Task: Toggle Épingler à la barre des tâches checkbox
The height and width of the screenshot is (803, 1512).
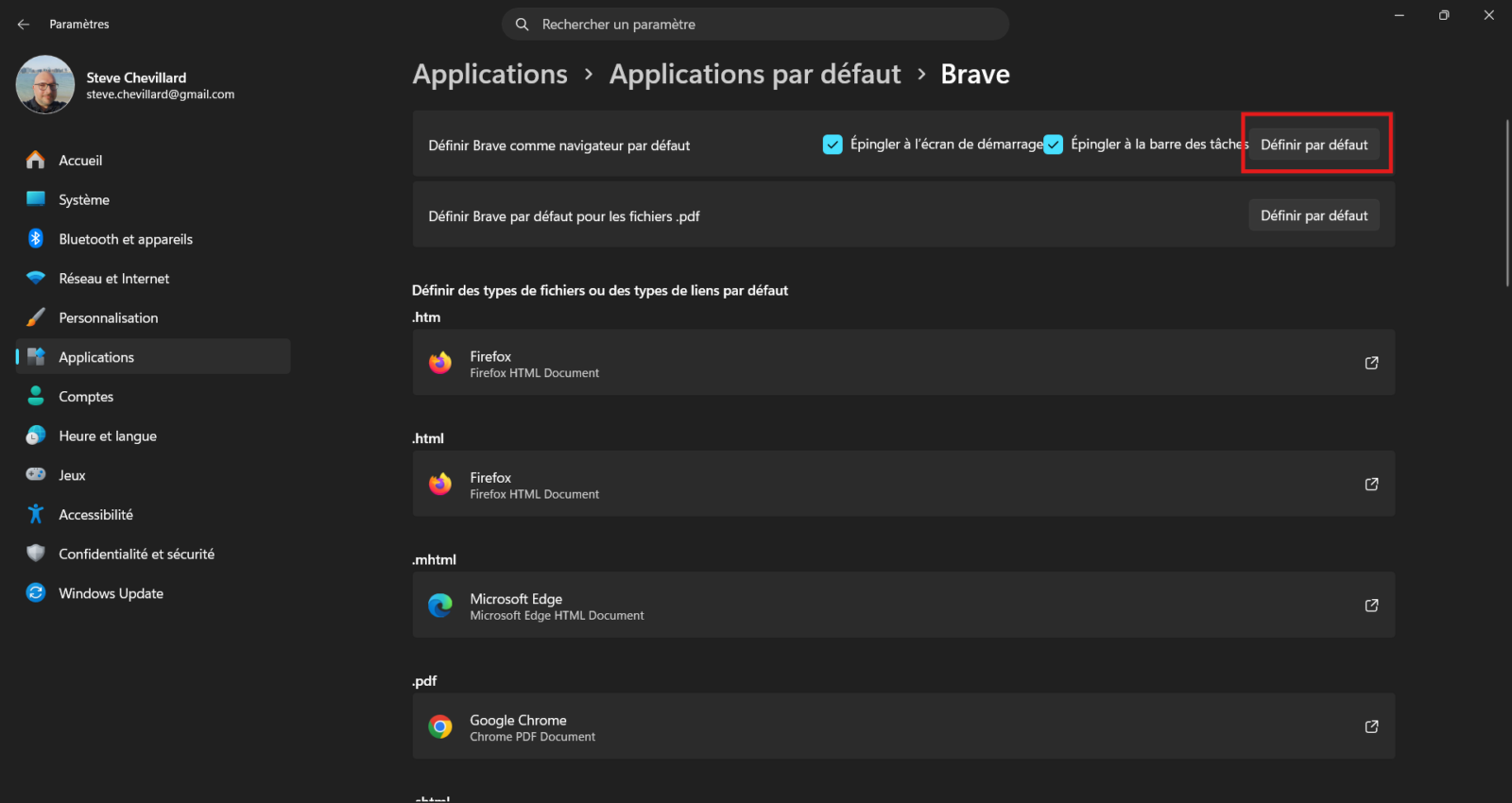Action: (1053, 145)
